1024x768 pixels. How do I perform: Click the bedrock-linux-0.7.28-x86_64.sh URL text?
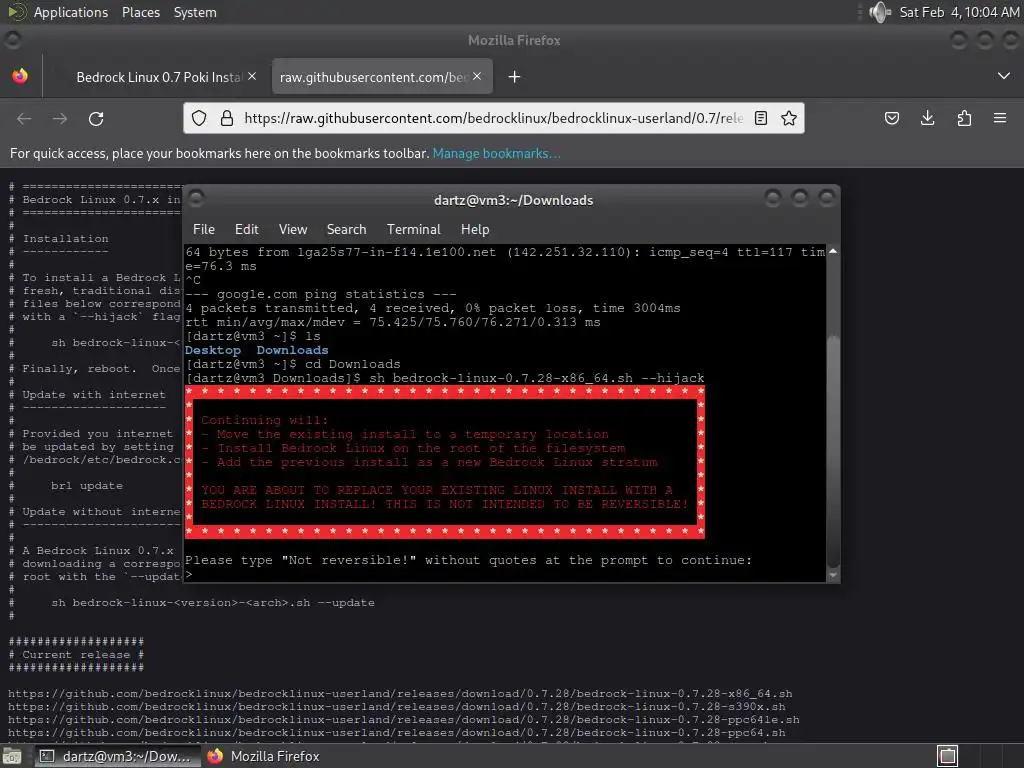[x=400, y=694]
